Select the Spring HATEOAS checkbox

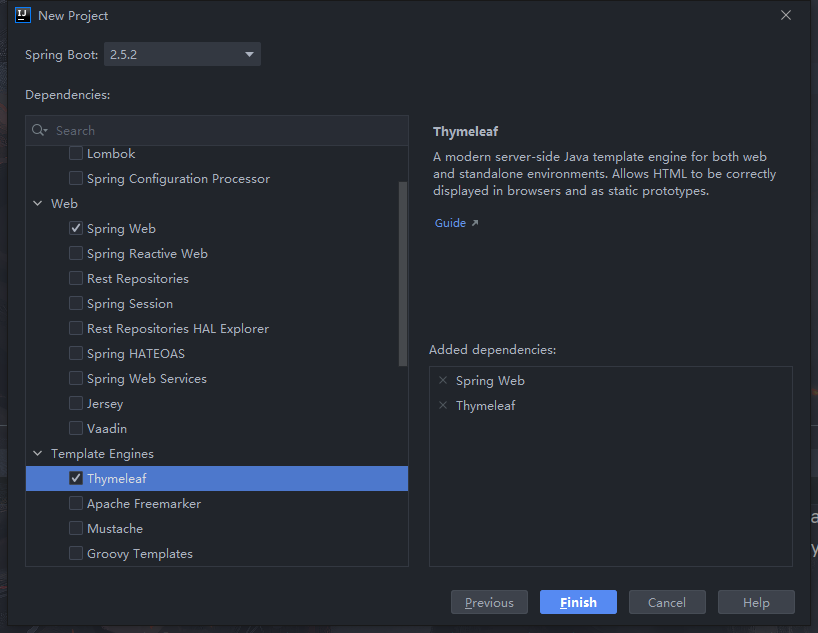(76, 353)
